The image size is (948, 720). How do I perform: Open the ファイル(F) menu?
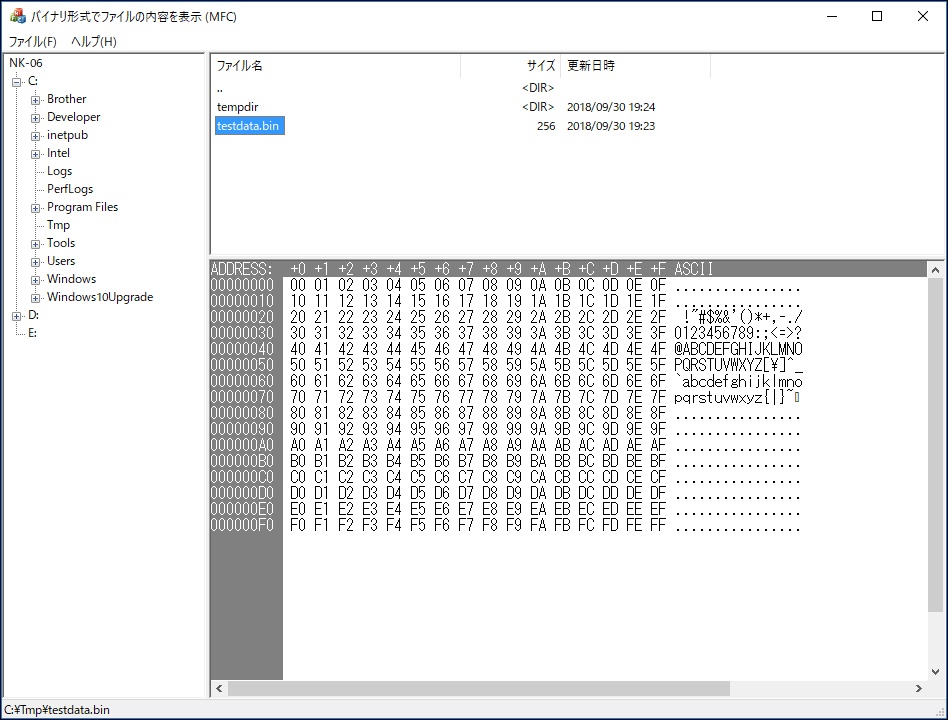(33, 41)
